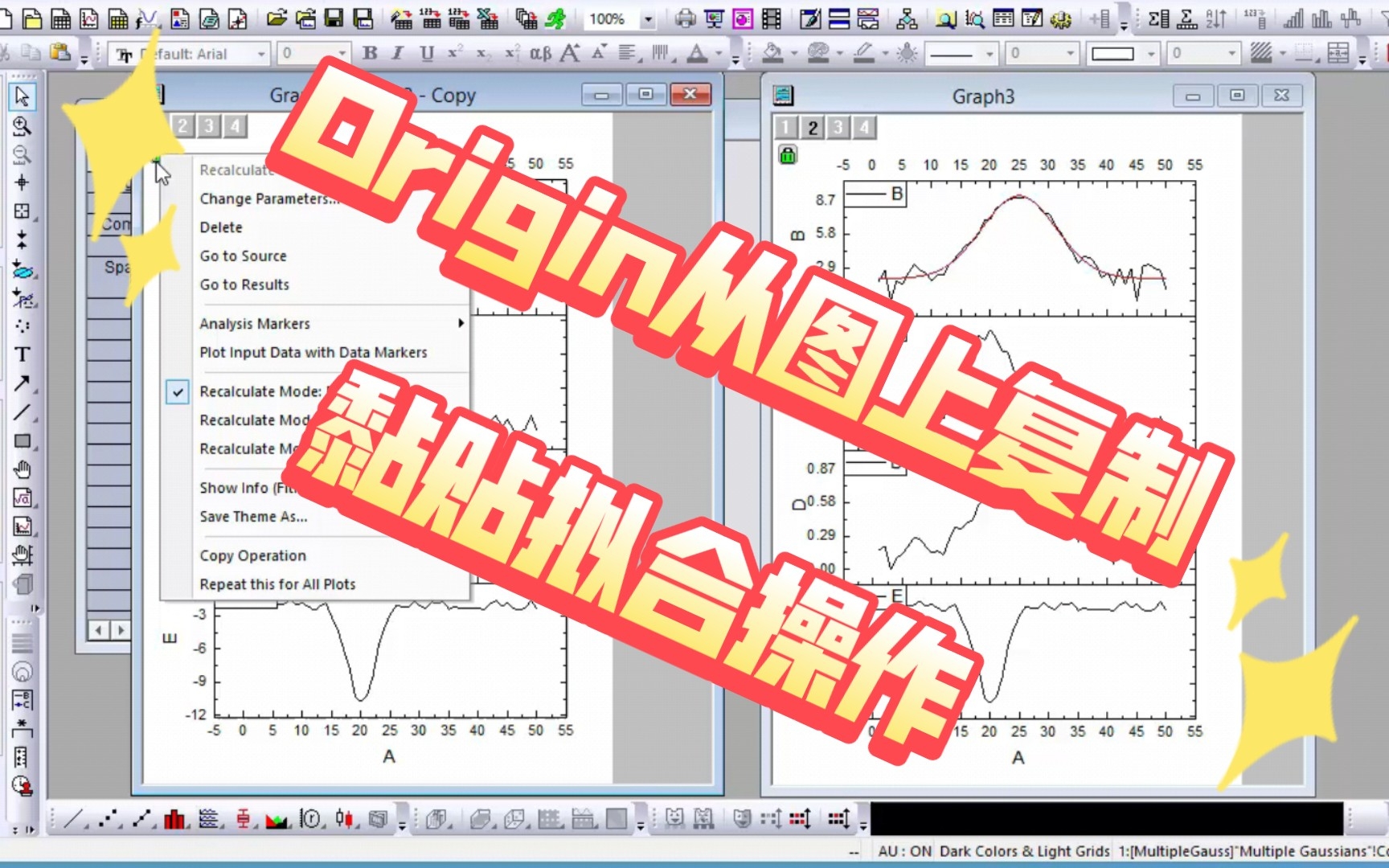Open the line style dropdown

click(990, 54)
